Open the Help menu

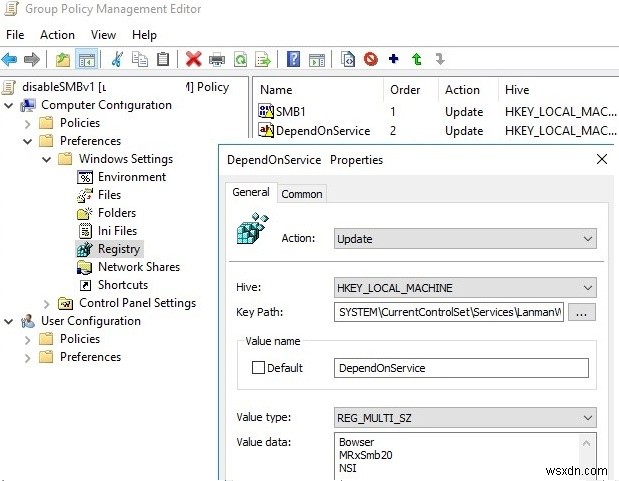(x=144, y=35)
